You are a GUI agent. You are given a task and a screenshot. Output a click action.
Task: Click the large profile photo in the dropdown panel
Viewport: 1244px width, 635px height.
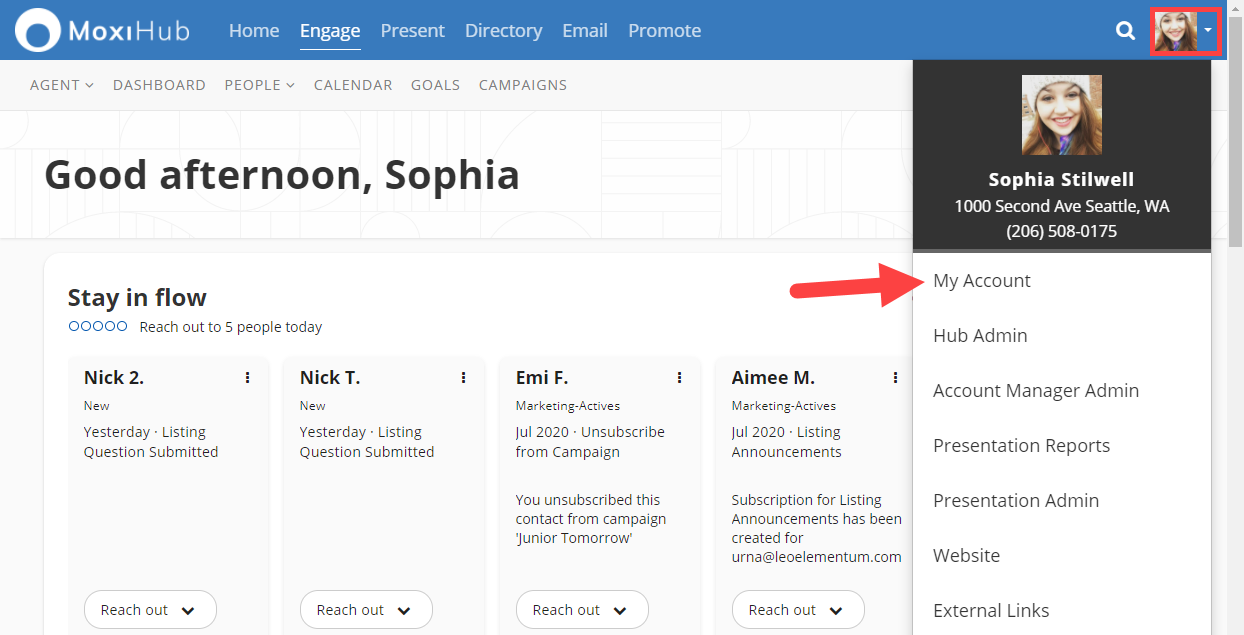coord(1061,115)
